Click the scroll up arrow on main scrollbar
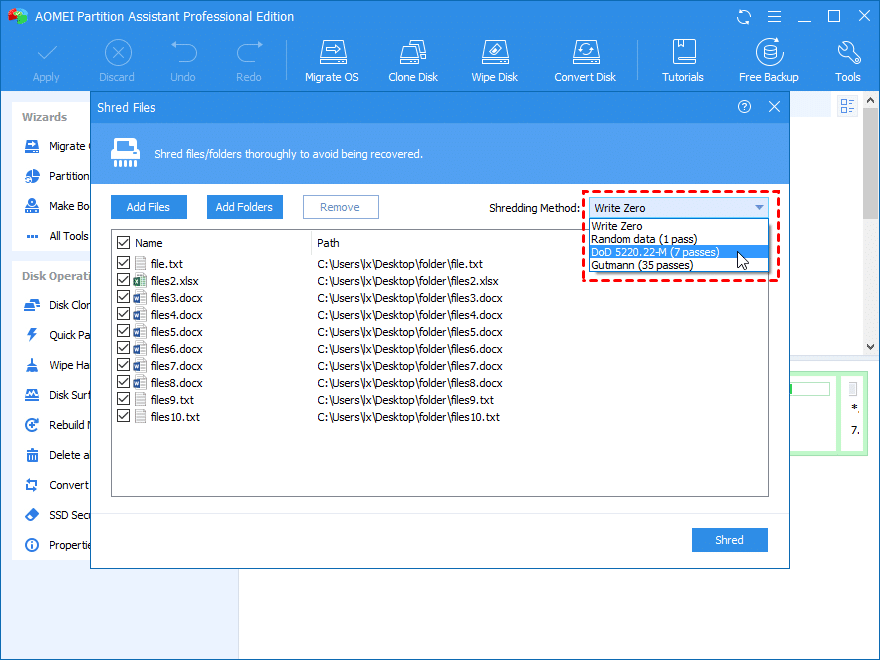The image size is (880, 660). tap(870, 101)
